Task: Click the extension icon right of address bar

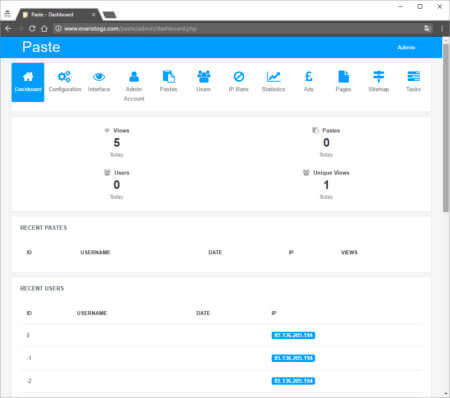Action: click(x=427, y=29)
